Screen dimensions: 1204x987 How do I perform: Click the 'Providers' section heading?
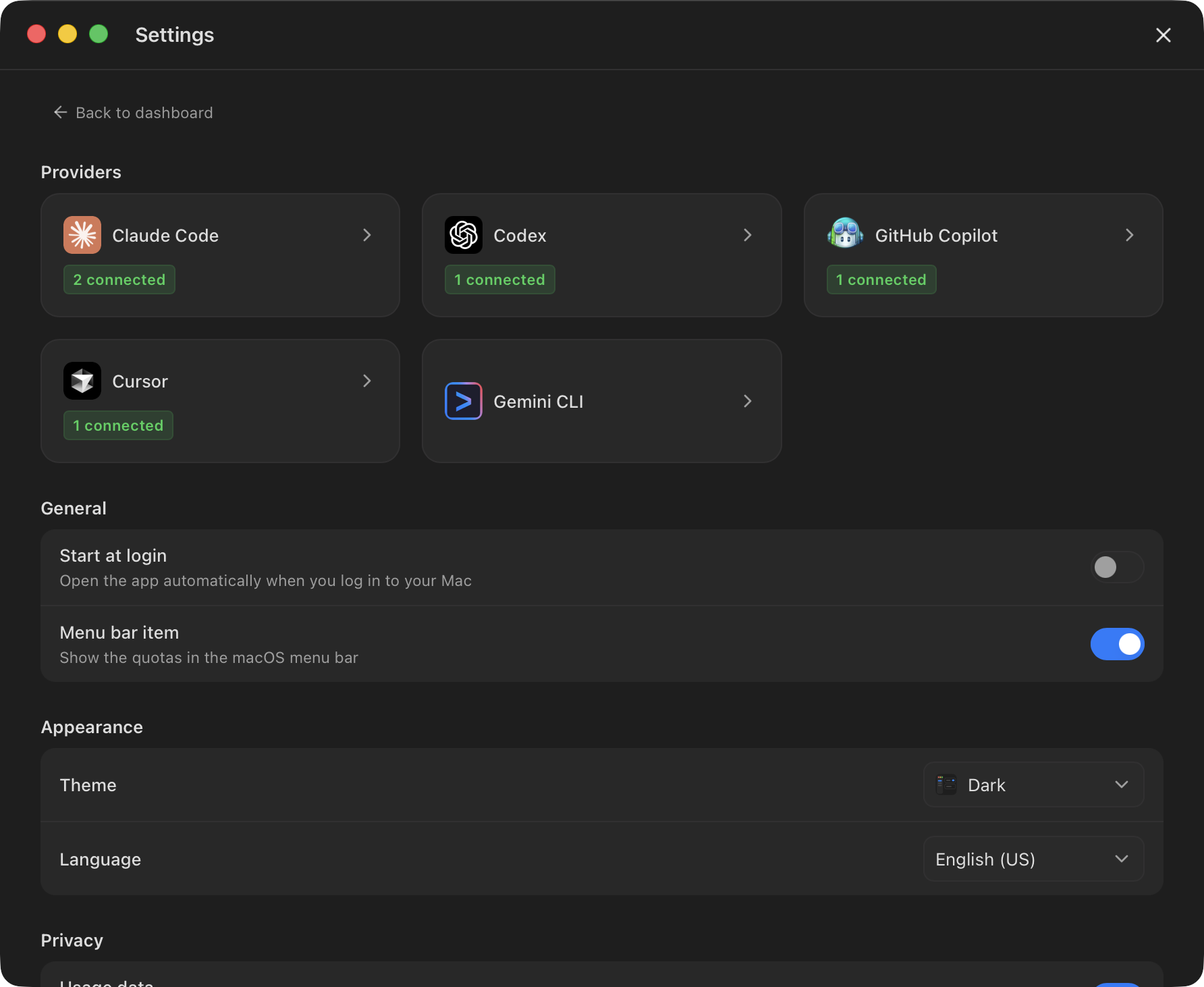[x=81, y=172]
